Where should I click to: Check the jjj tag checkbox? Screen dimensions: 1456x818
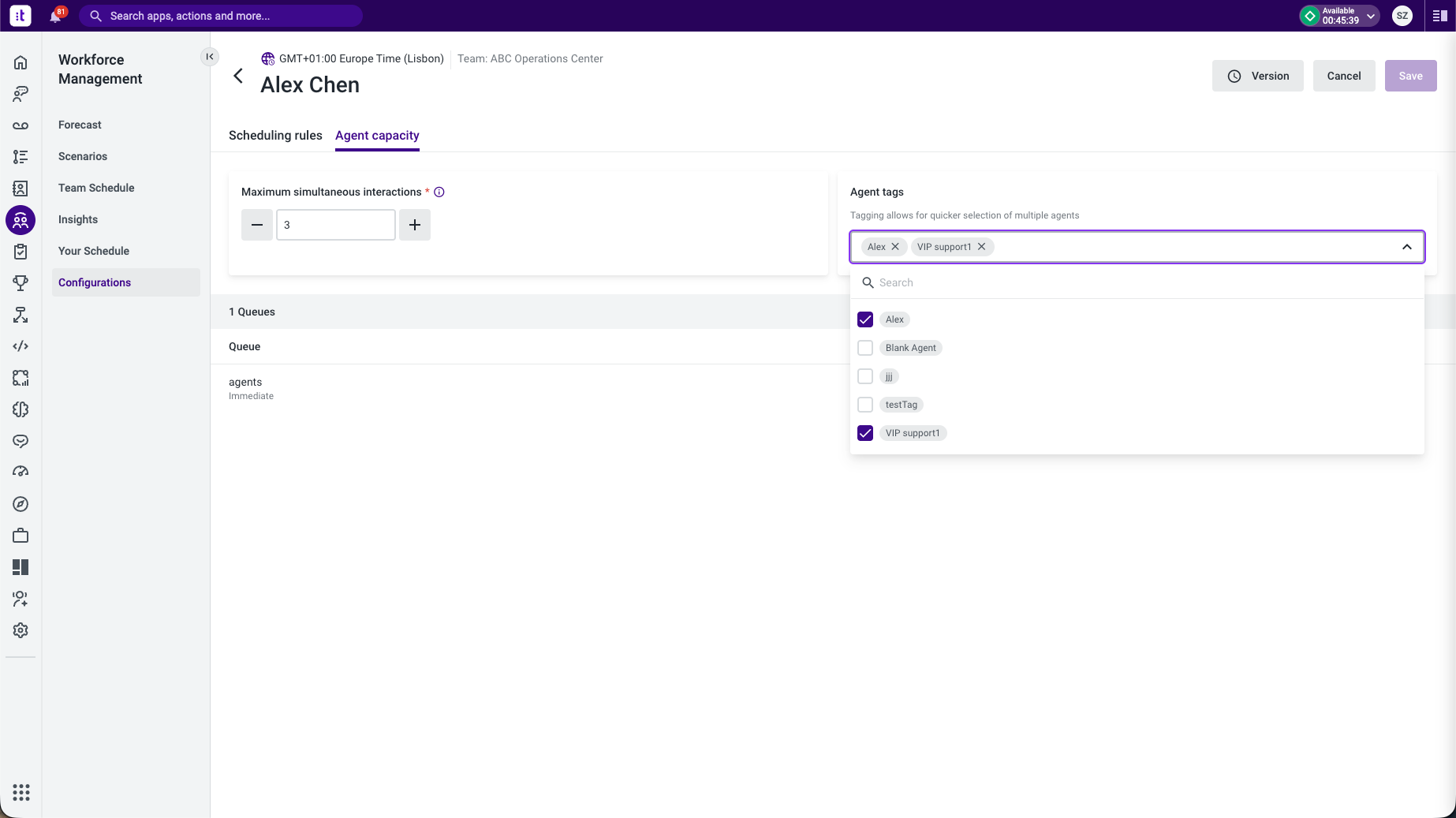pyautogui.click(x=865, y=376)
